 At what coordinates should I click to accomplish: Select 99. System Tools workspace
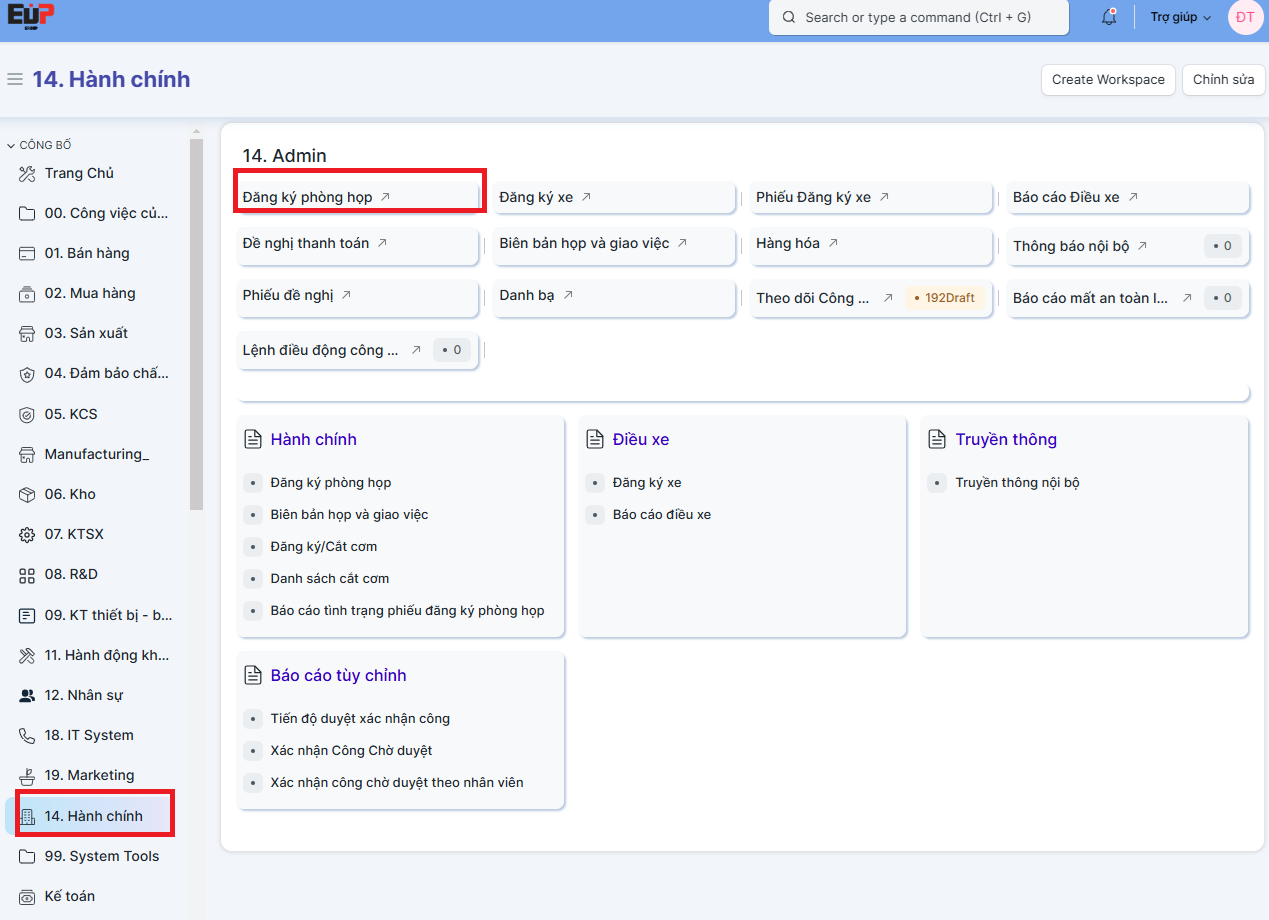tap(101, 857)
